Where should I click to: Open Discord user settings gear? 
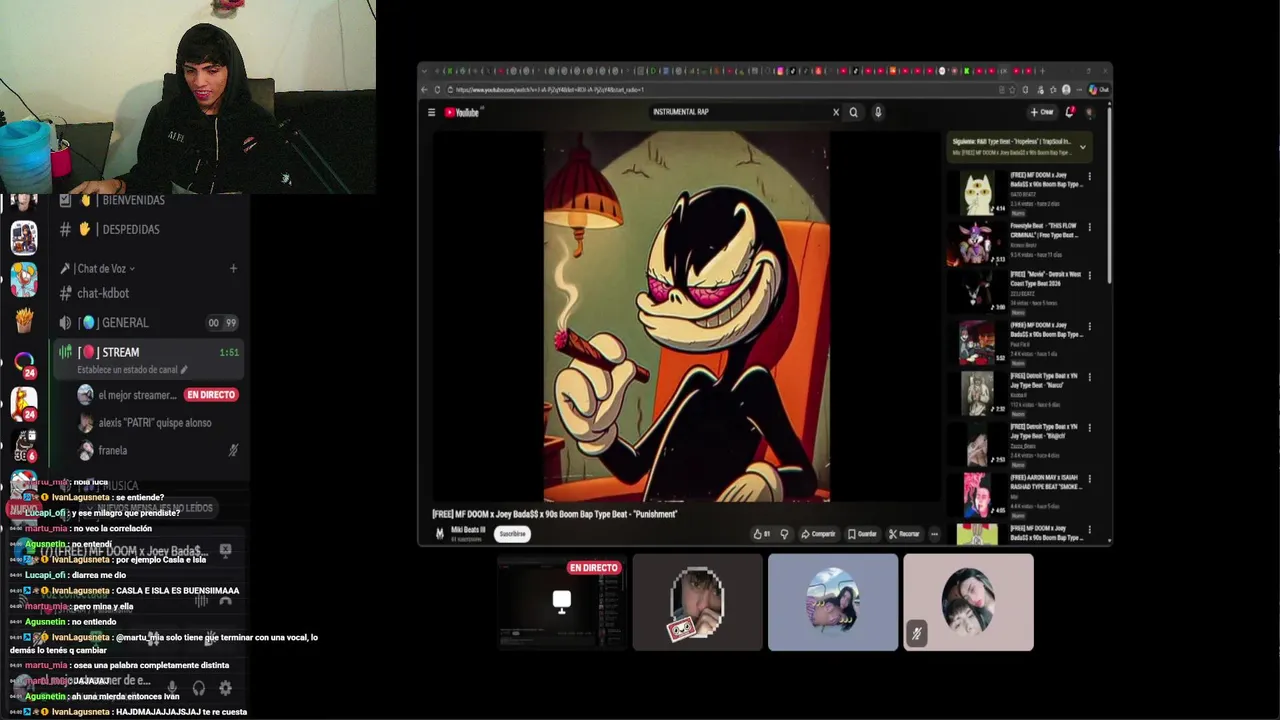pyautogui.click(x=225, y=688)
